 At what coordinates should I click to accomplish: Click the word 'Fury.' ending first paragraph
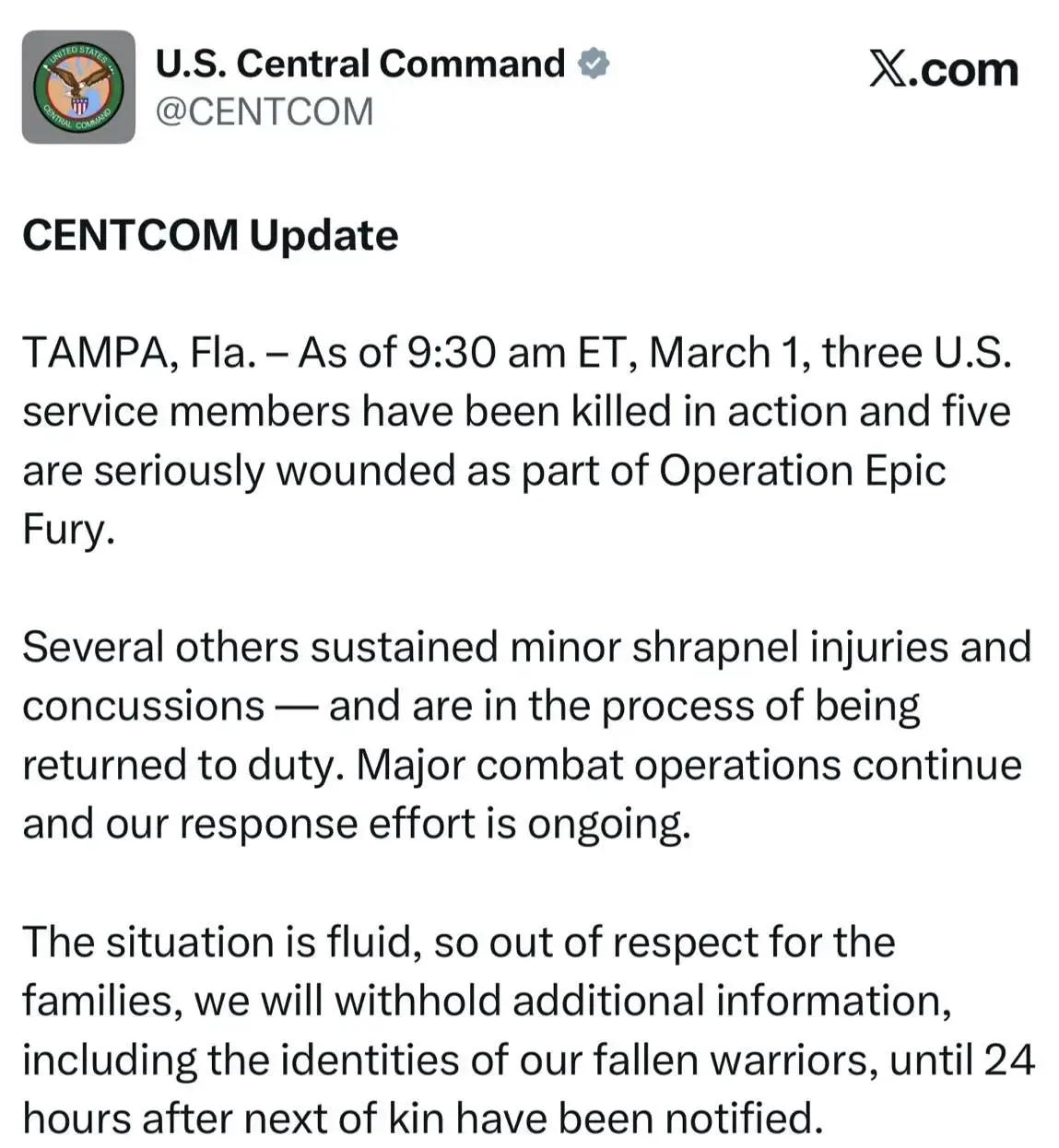tap(69, 530)
